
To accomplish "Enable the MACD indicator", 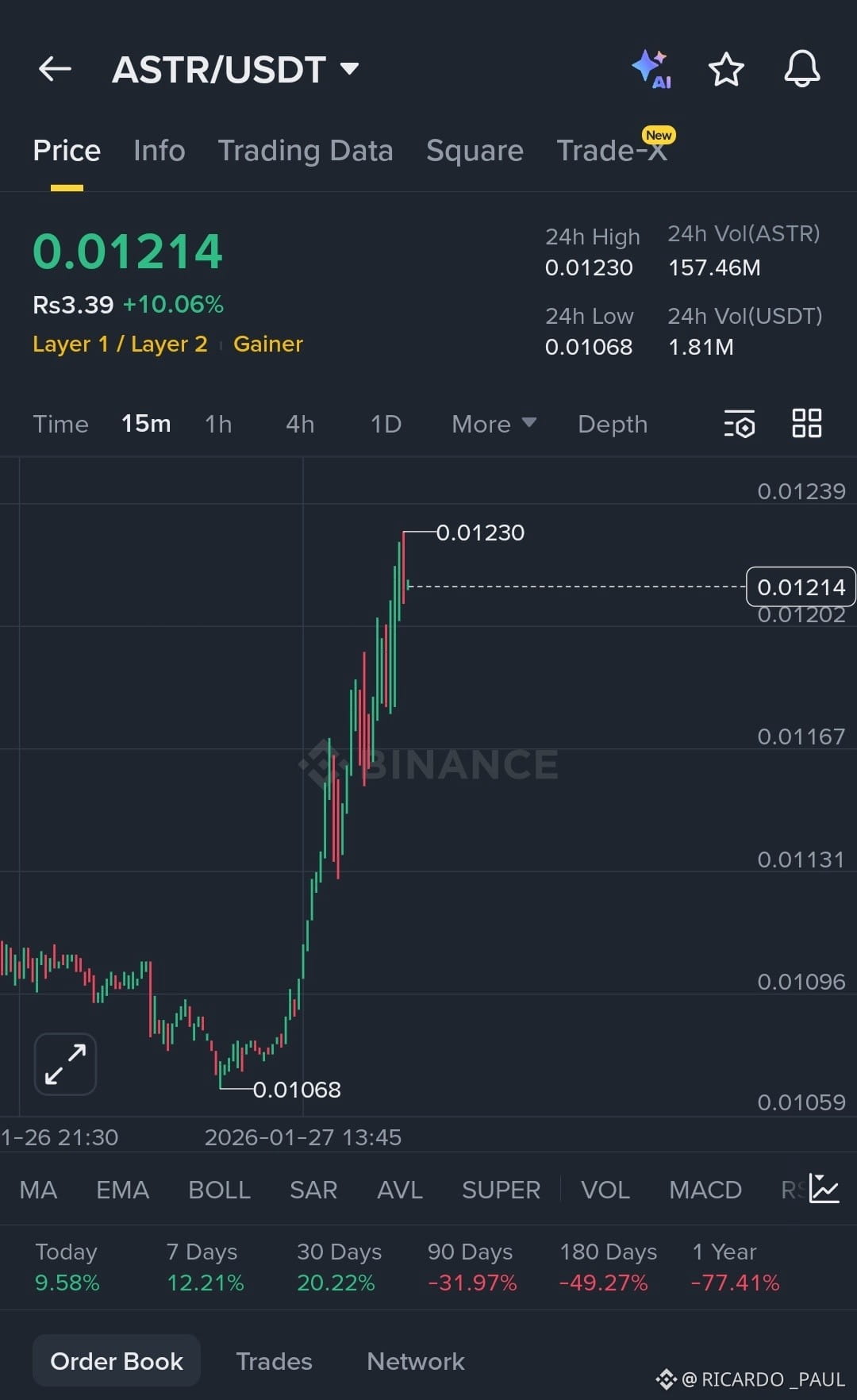I will 705,1189.
